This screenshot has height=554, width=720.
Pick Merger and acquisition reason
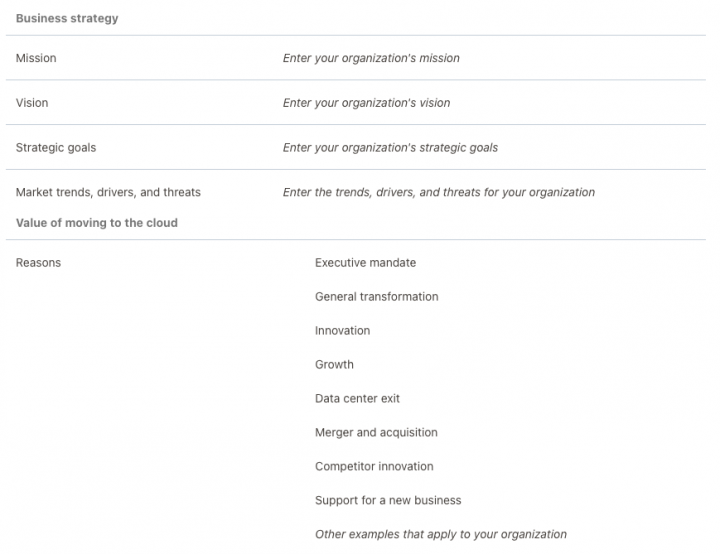pyautogui.click(x=377, y=432)
